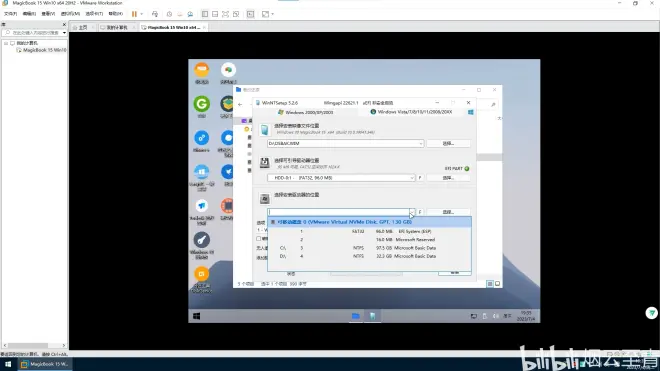The image size is (660, 371).
Task: Select D:\ partition 4 NTFS 32.3 GB
Action: tap(369, 256)
